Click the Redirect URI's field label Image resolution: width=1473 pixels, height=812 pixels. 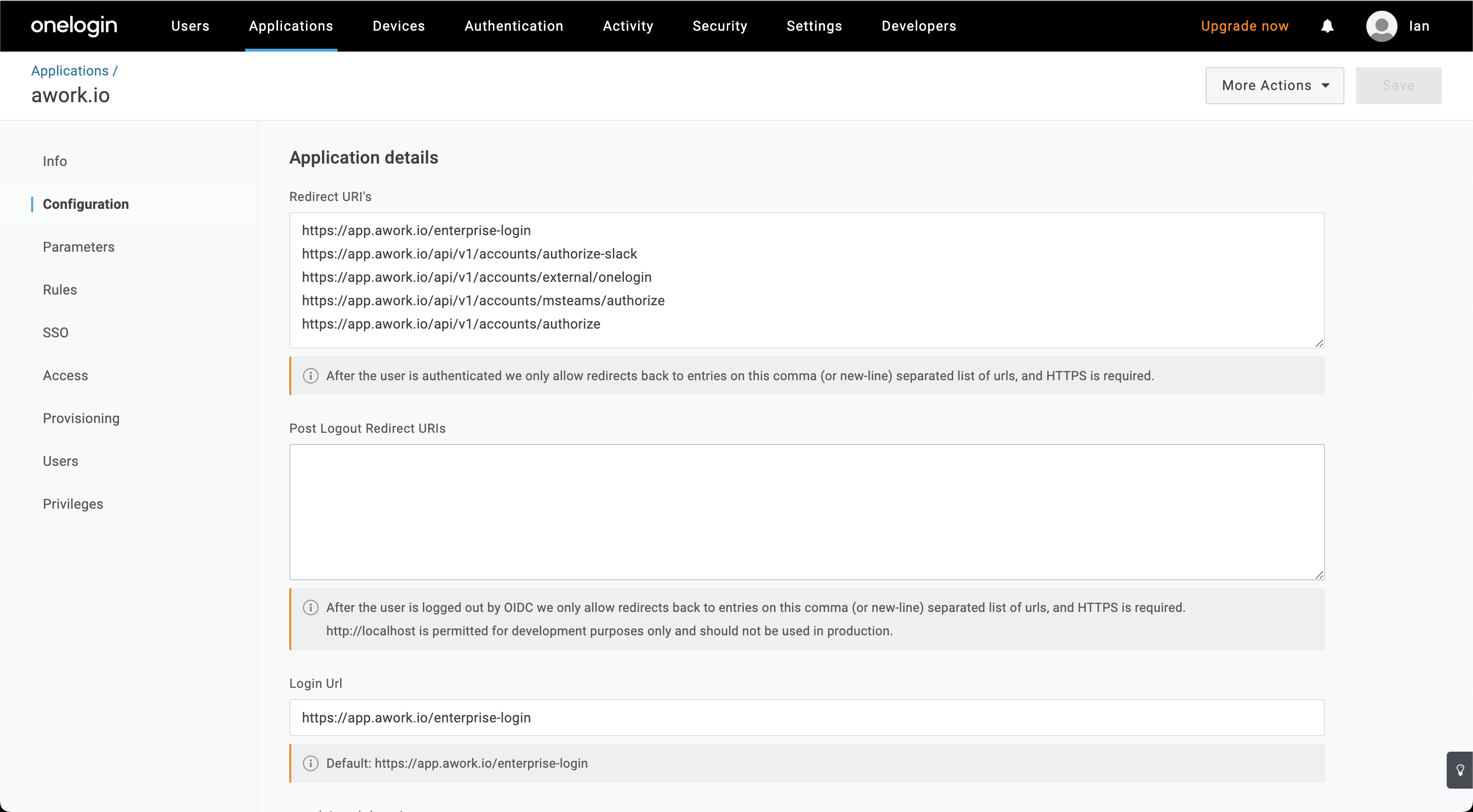pyautogui.click(x=331, y=197)
